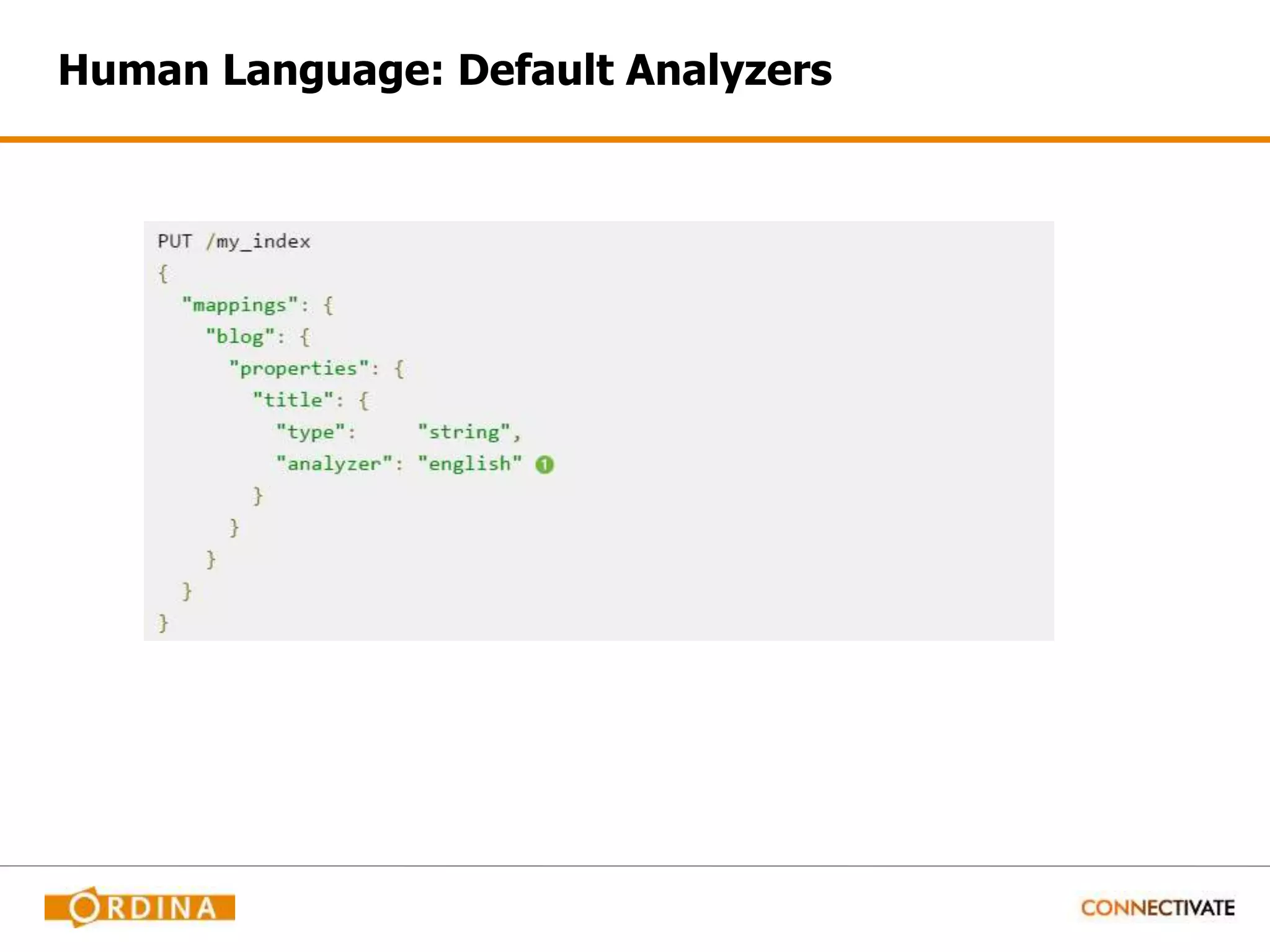1270x952 pixels.
Task: Click the "type": key
Action: (316, 432)
